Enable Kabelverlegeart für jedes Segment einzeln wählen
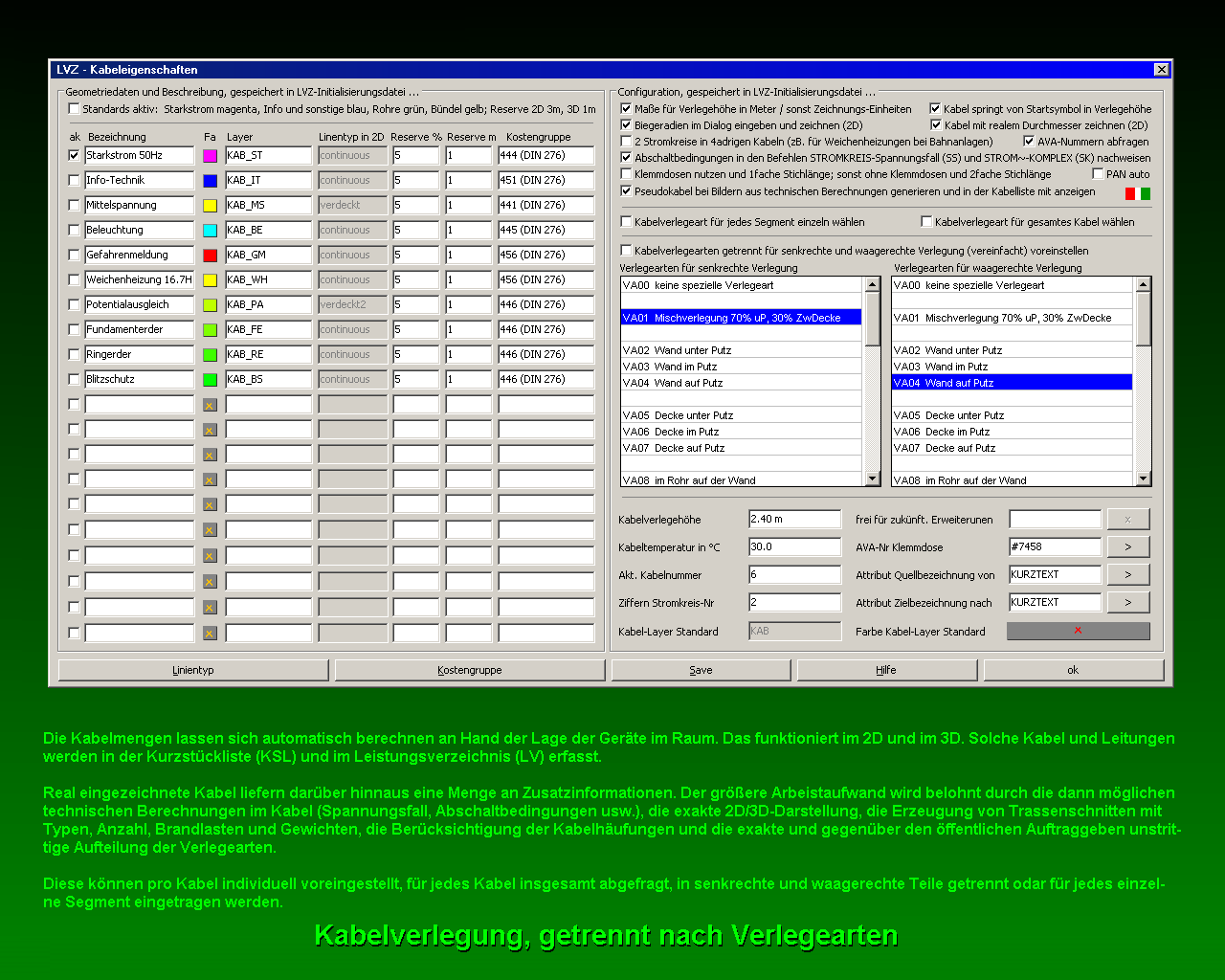 pyautogui.click(x=626, y=222)
